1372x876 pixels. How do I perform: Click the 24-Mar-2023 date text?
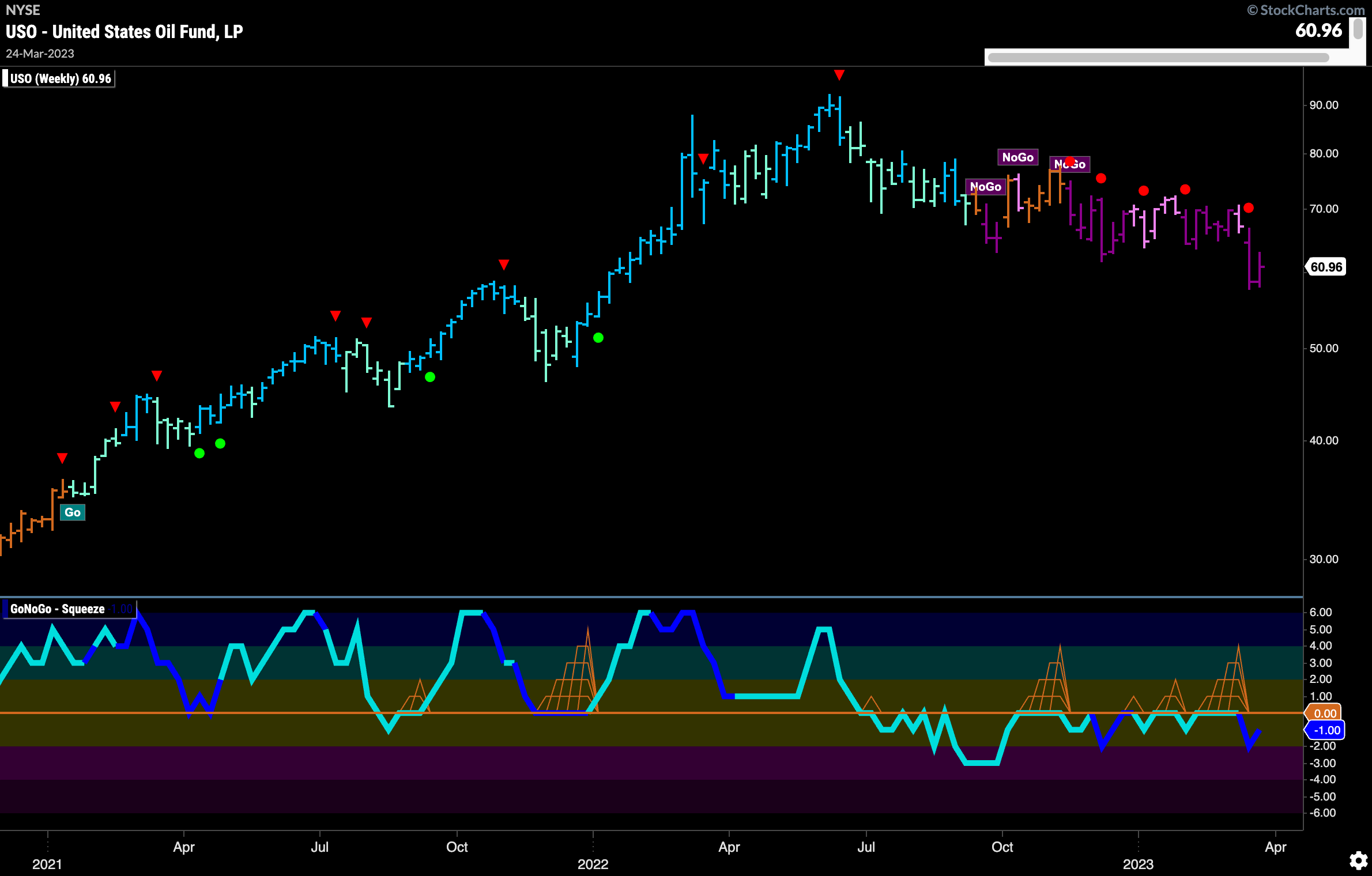[40, 54]
